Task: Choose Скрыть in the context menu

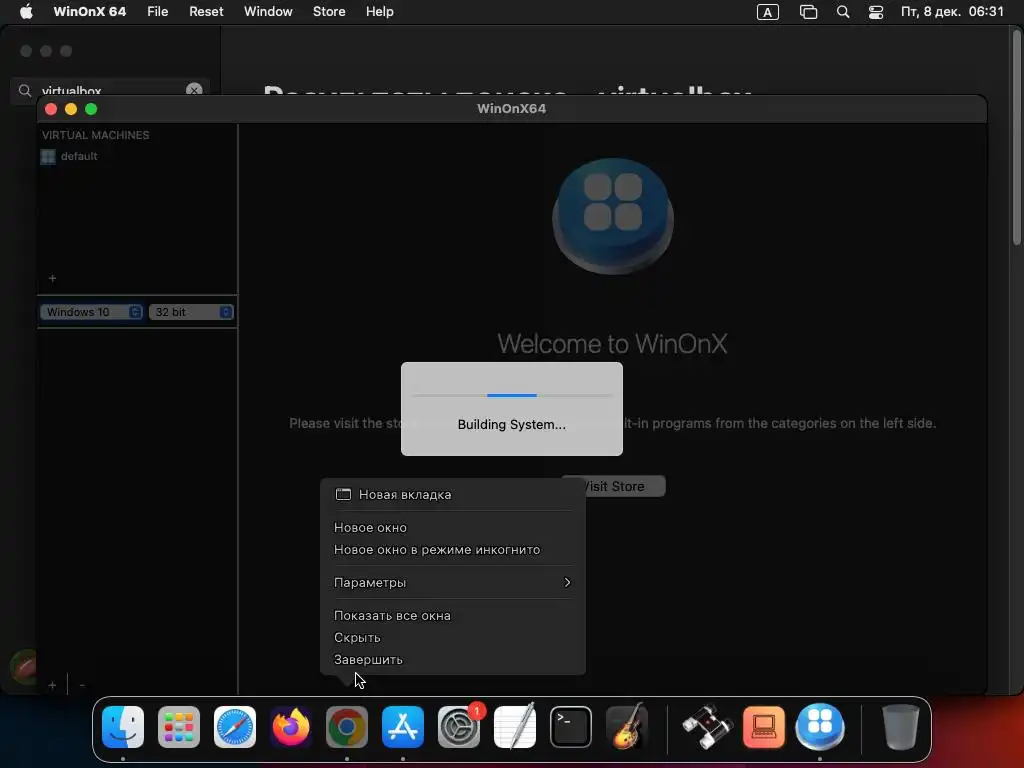Action: click(453, 637)
